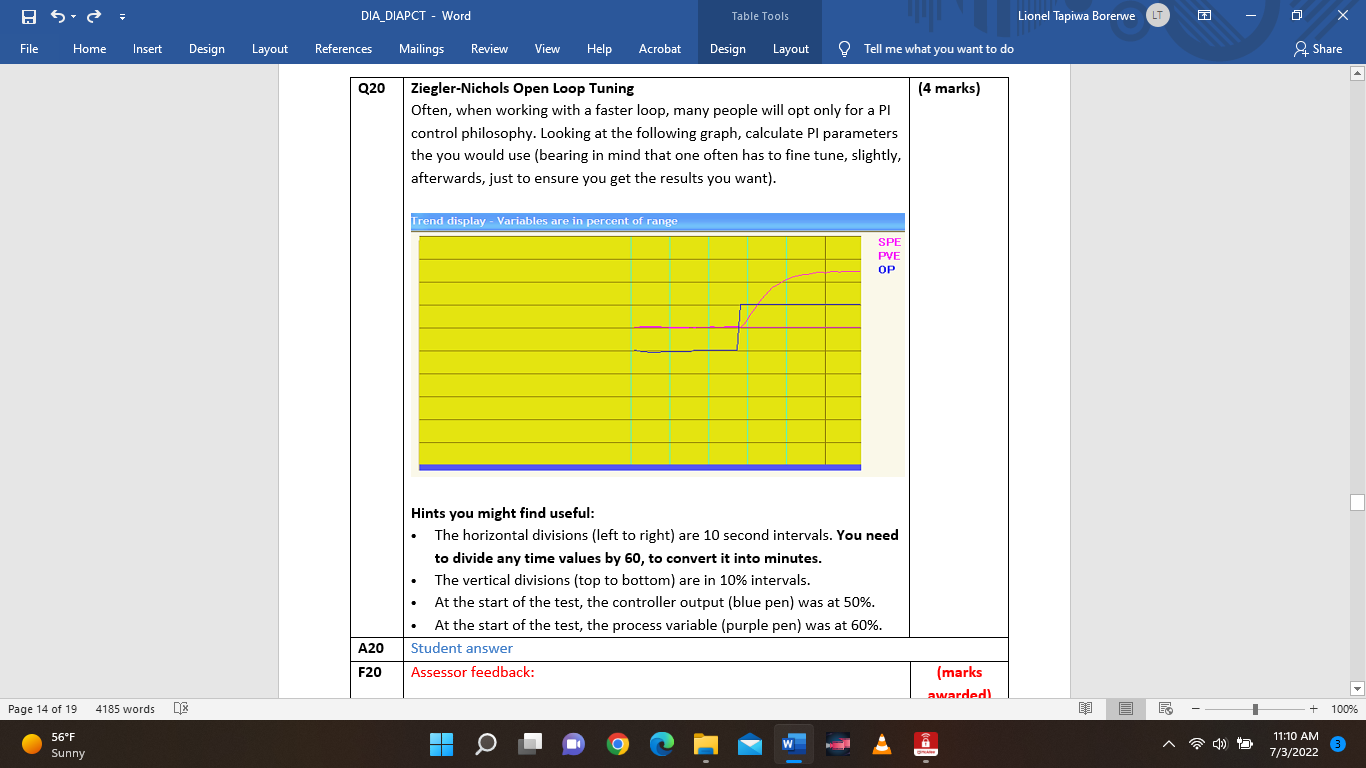Zoom out with the minus button
Screen dimensions: 1366x768
coord(1195,709)
